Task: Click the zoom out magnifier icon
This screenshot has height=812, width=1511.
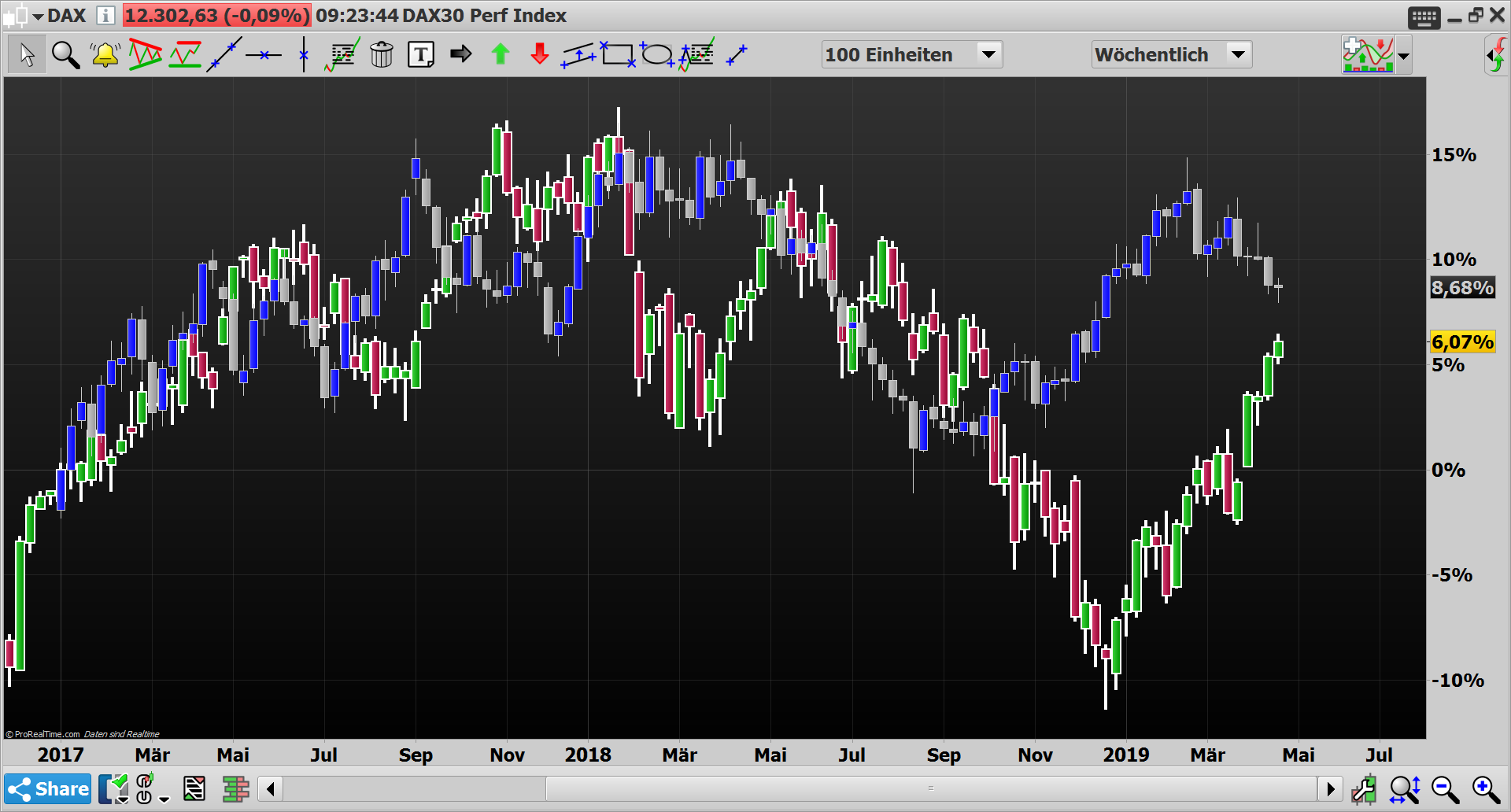Action: click(x=1443, y=788)
